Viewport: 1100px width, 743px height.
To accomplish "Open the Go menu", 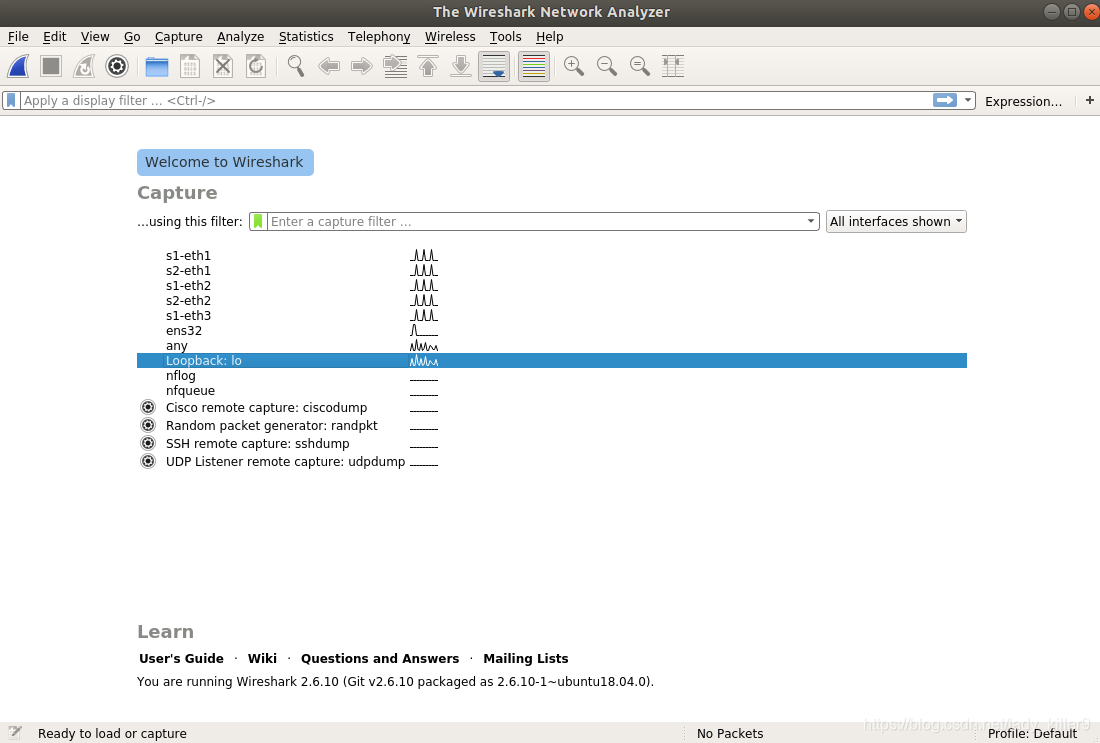I will click(x=132, y=36).
